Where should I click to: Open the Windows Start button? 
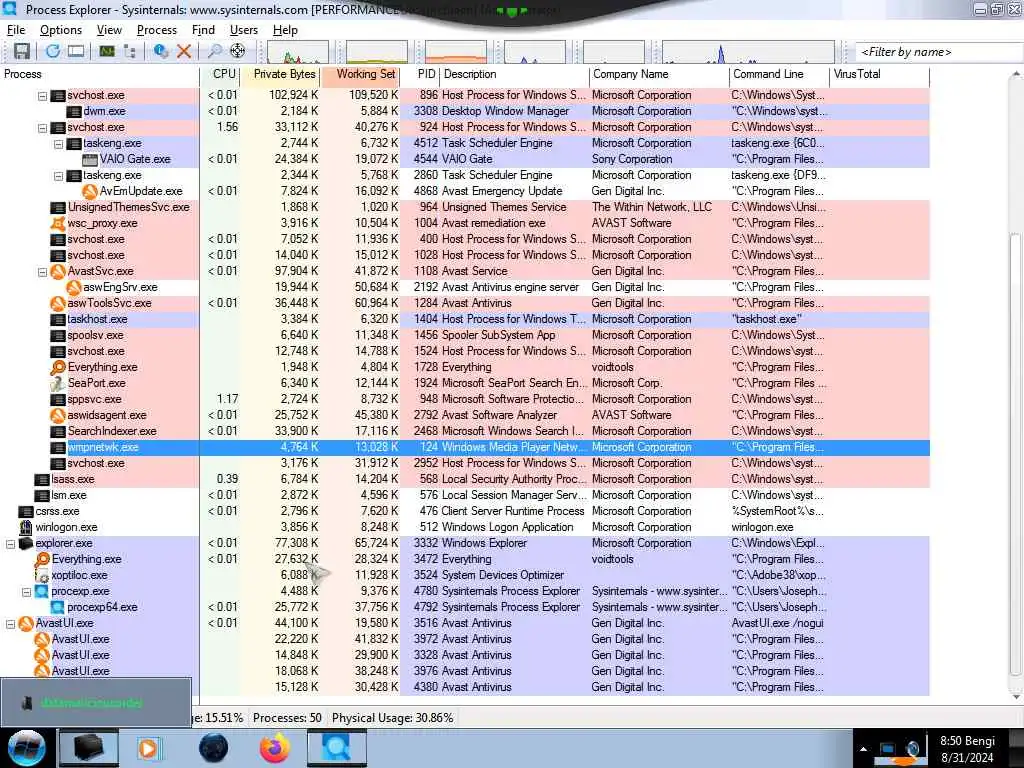[27, 748]
